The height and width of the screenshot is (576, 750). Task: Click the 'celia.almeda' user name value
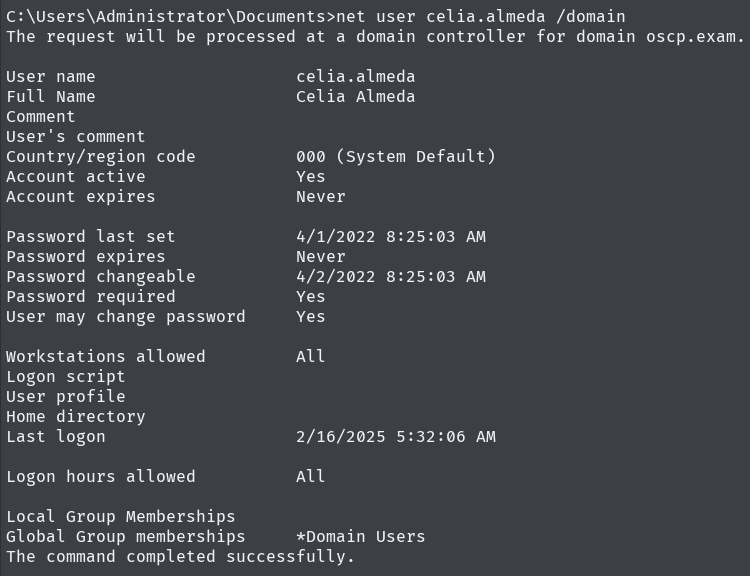coord(355,76)
